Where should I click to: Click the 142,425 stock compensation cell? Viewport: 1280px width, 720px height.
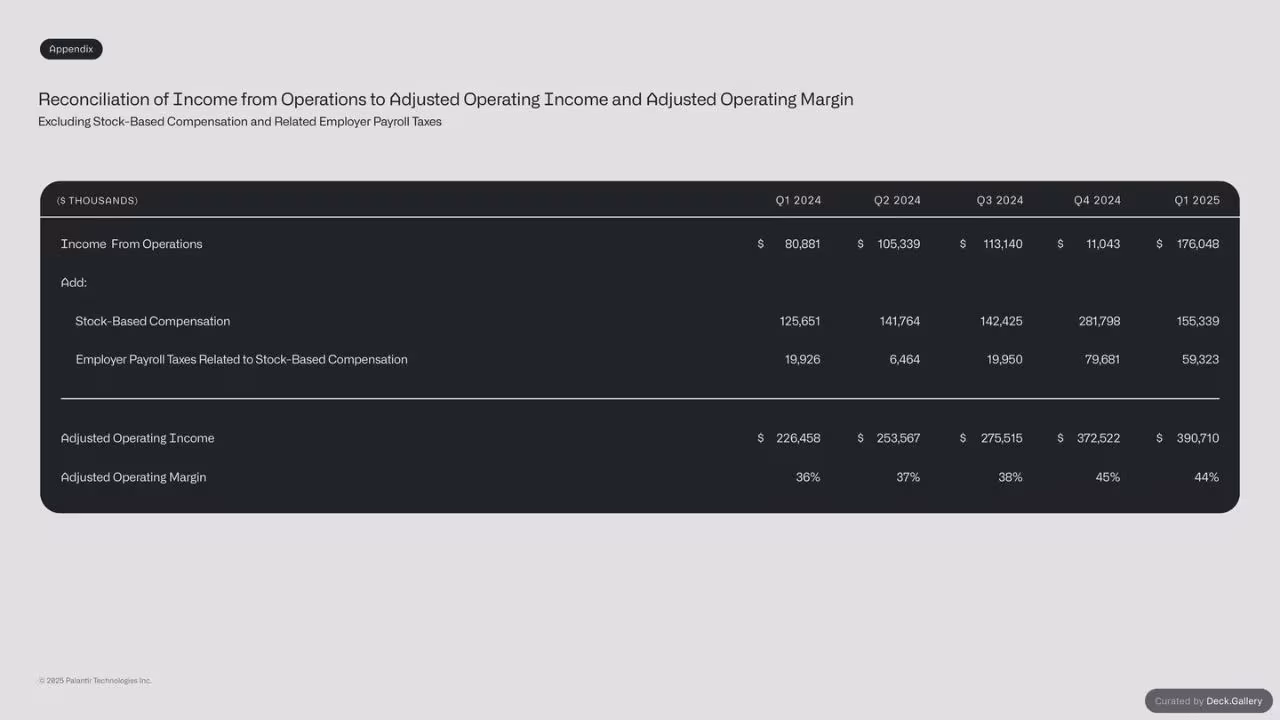click(1001, 321)
